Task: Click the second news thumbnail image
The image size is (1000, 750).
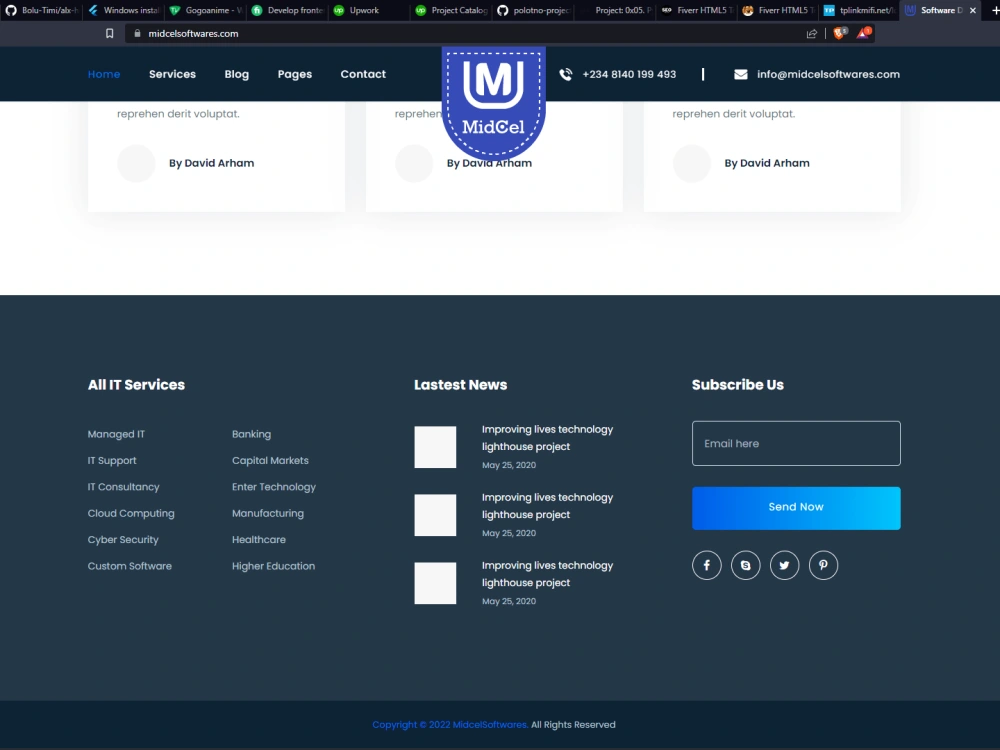Action: coord(436,515)
